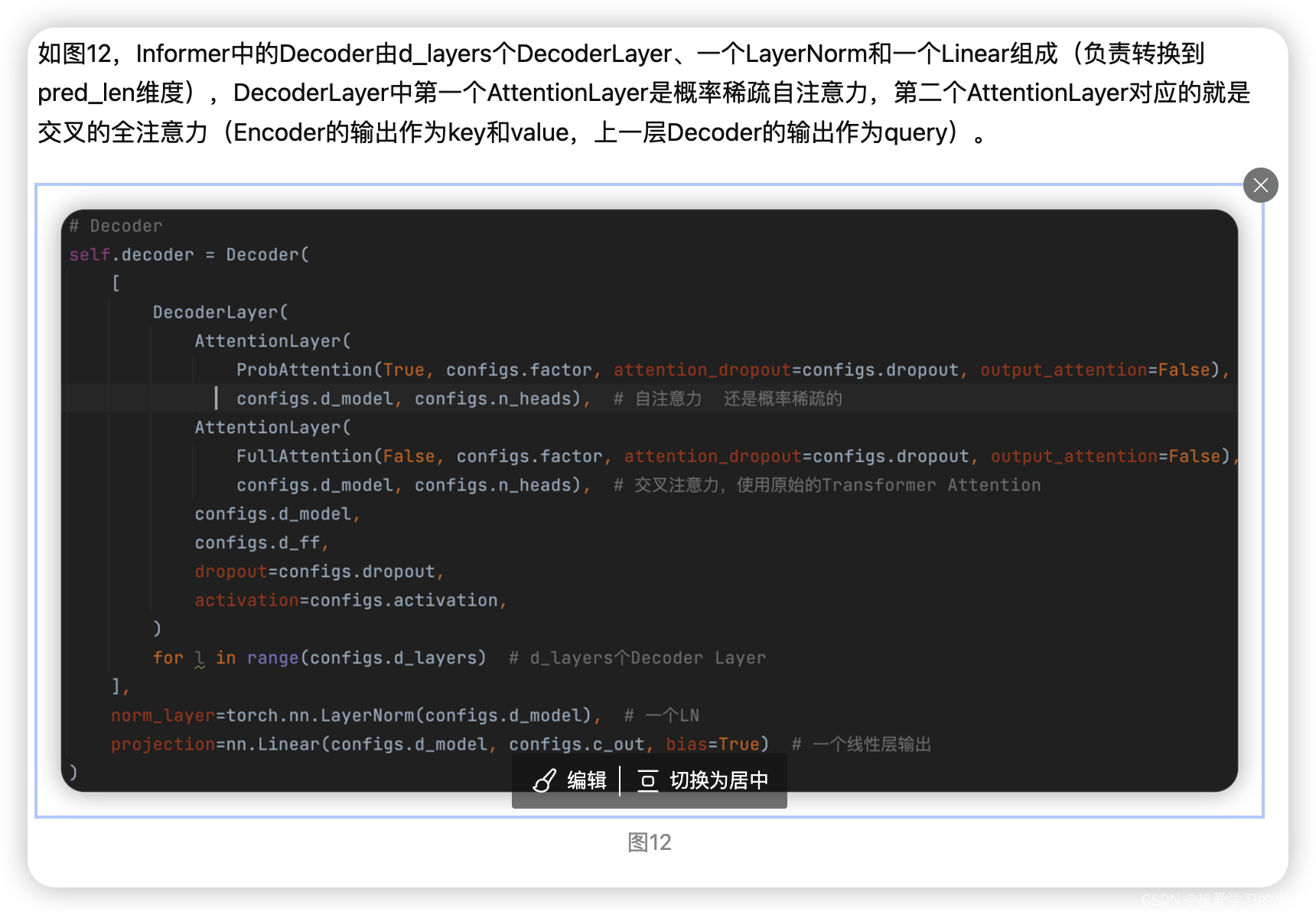Click the line 'configs.d_ff,'
The width and height of the screenshot is (1316, 915).
click(262, 542)
